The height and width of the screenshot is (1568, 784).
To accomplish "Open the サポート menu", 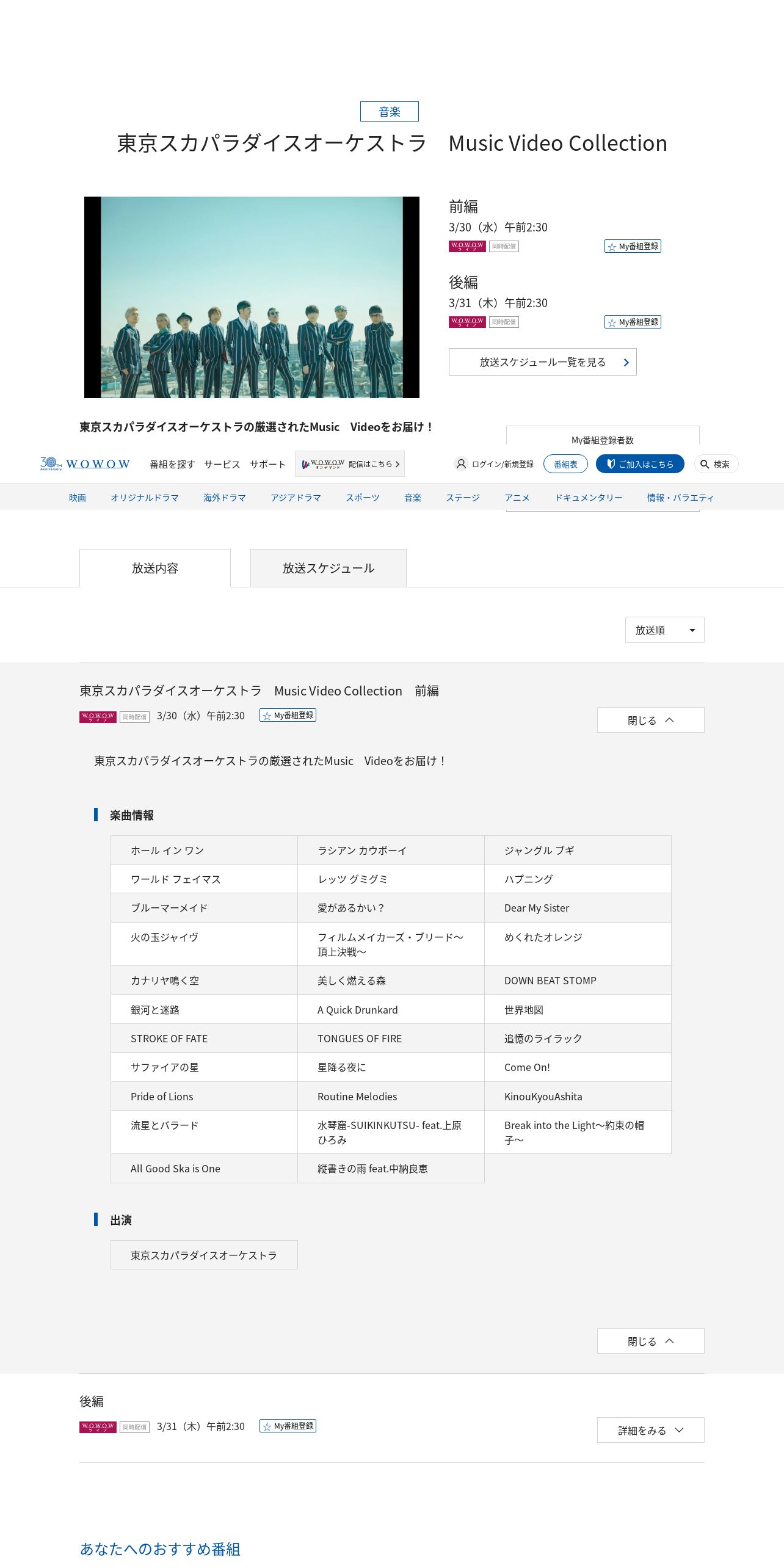I will (267, 464).
